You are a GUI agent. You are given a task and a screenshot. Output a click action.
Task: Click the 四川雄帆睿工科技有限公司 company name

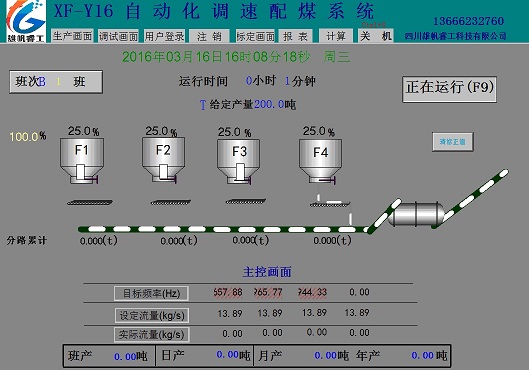[455, 36]
